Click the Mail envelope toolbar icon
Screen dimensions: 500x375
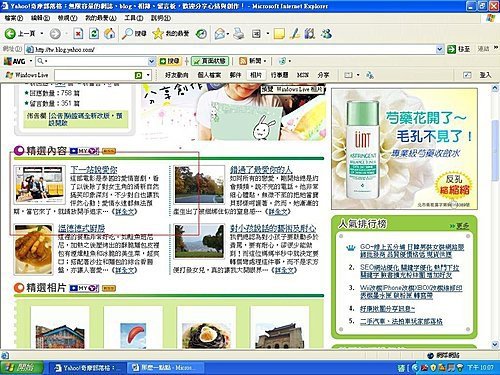[x=221, y=34]
